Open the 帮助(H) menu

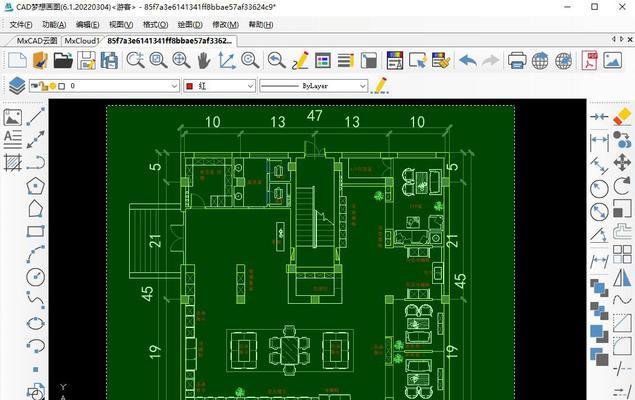[x=260, y=25]
